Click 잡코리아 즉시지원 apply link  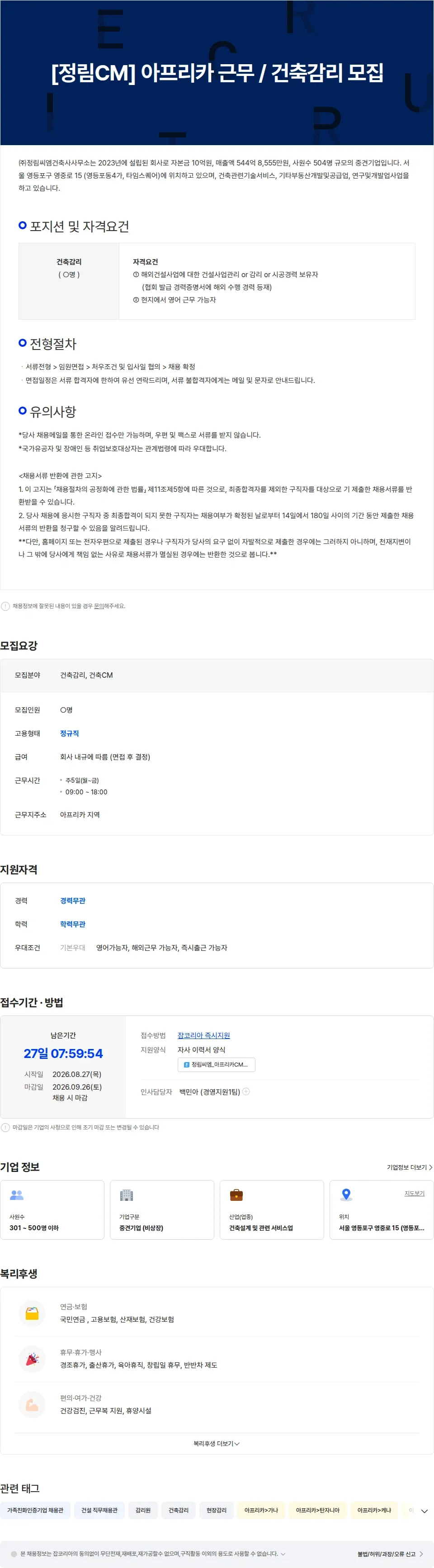(x=203, y=1035)
